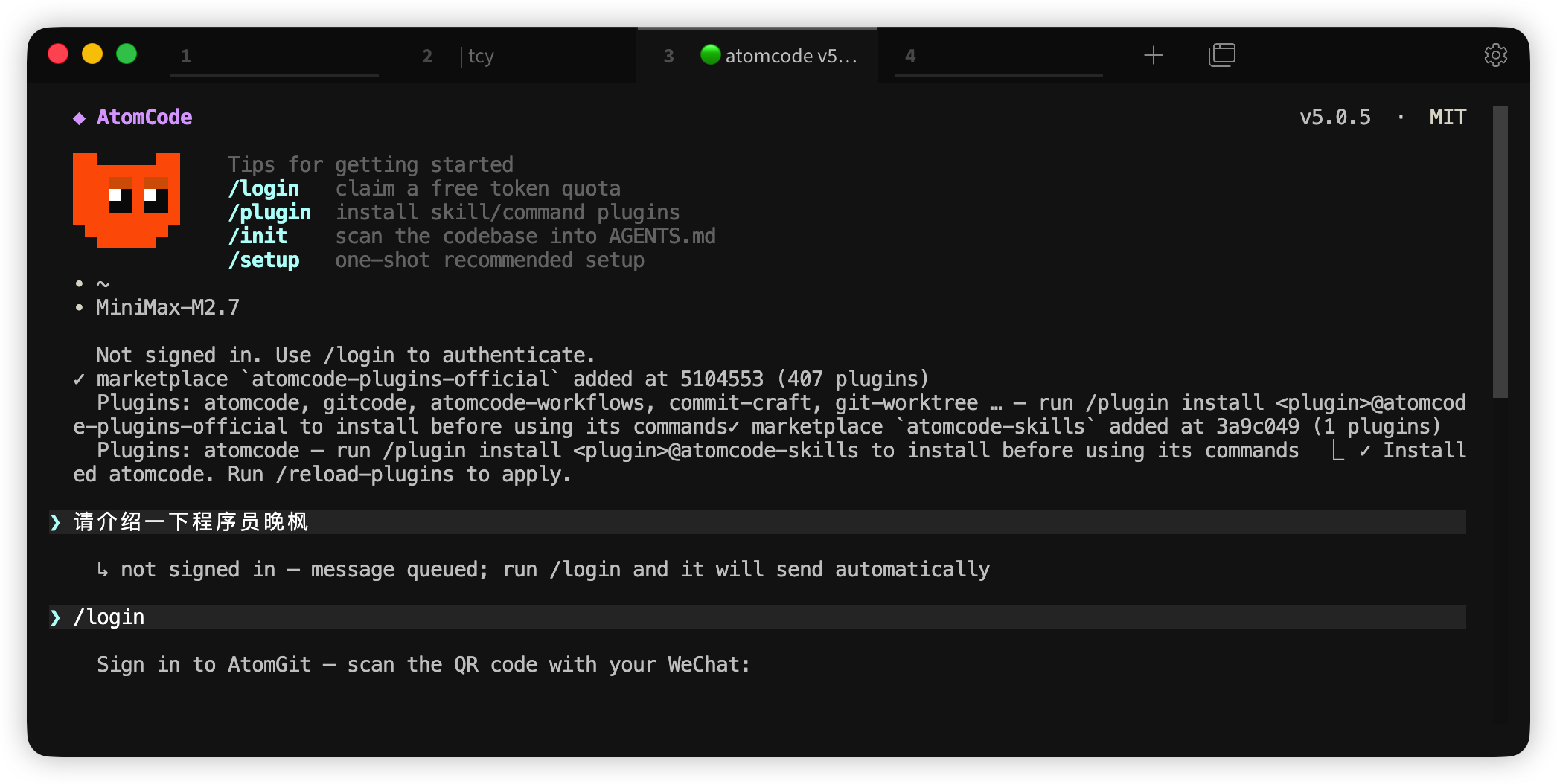This screenshot has width=1557, height=784.
Task: Click the AtomCode orange fox mascot
Action: 127,200
